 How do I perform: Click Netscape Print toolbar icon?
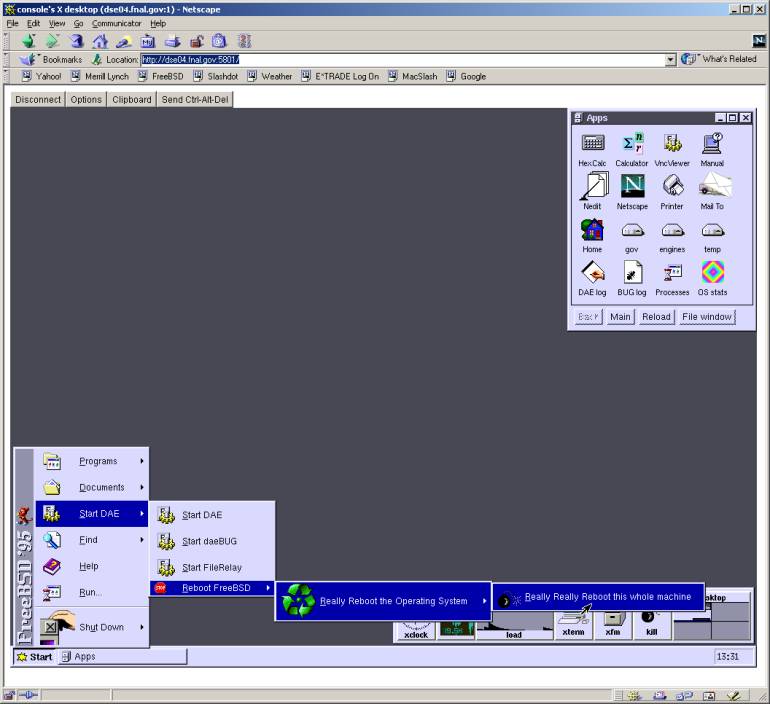tap(172, 42)
